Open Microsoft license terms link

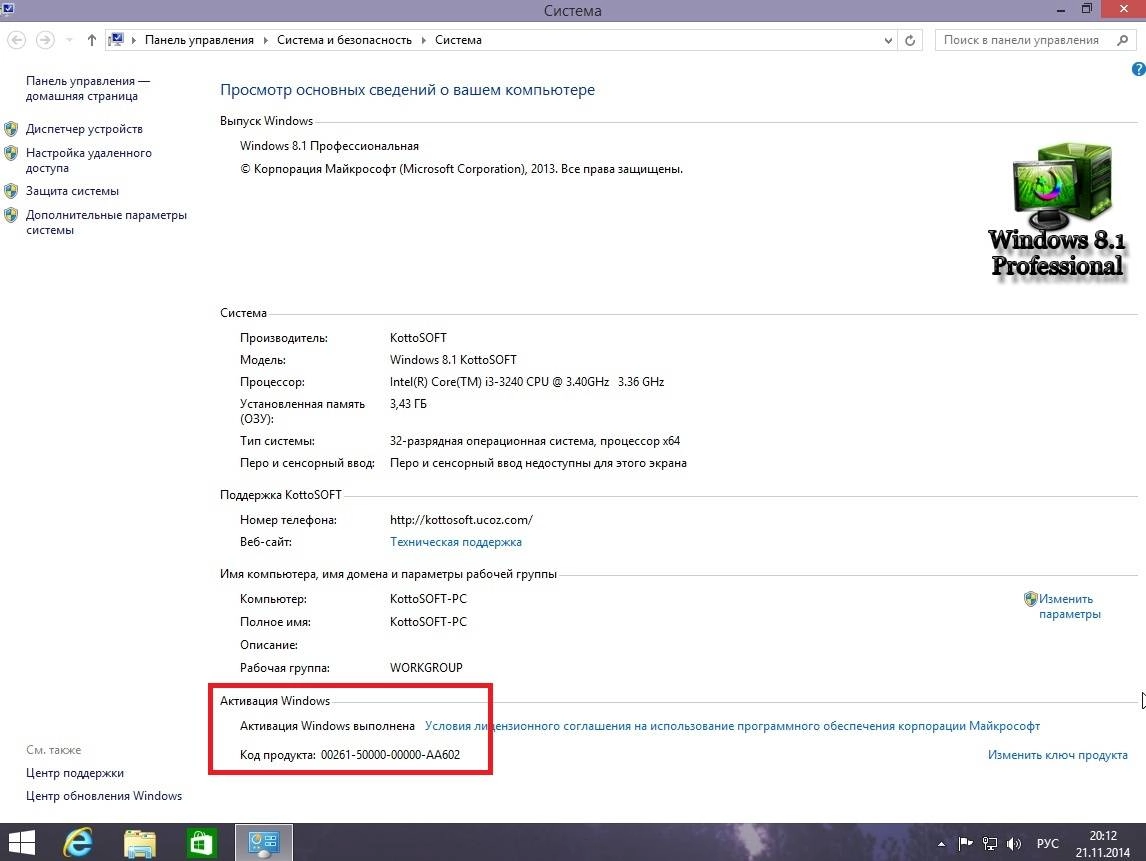(x=732, y=726)
